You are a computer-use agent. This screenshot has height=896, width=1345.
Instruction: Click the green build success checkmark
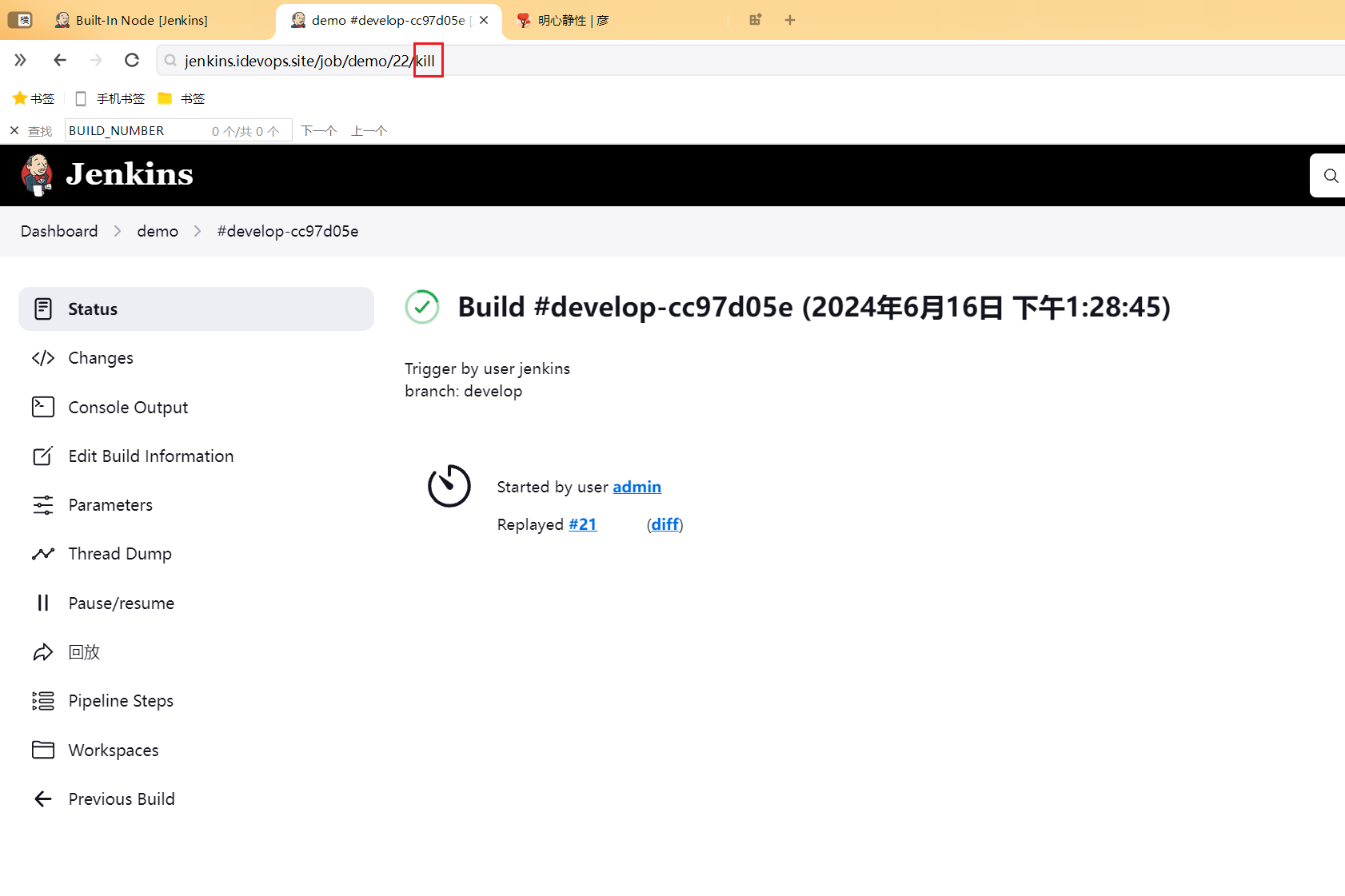pos(422,307)
